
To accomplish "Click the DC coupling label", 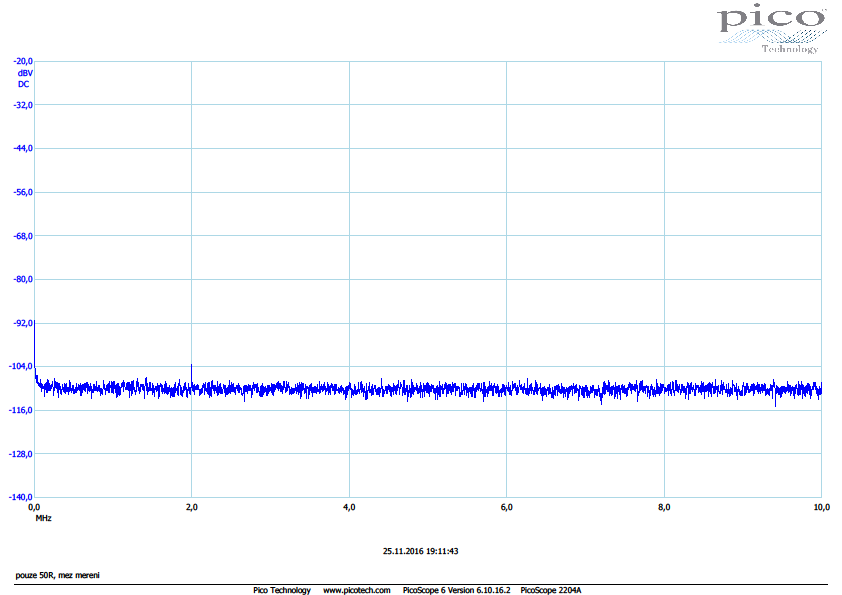I will click(x=24, y=84).
